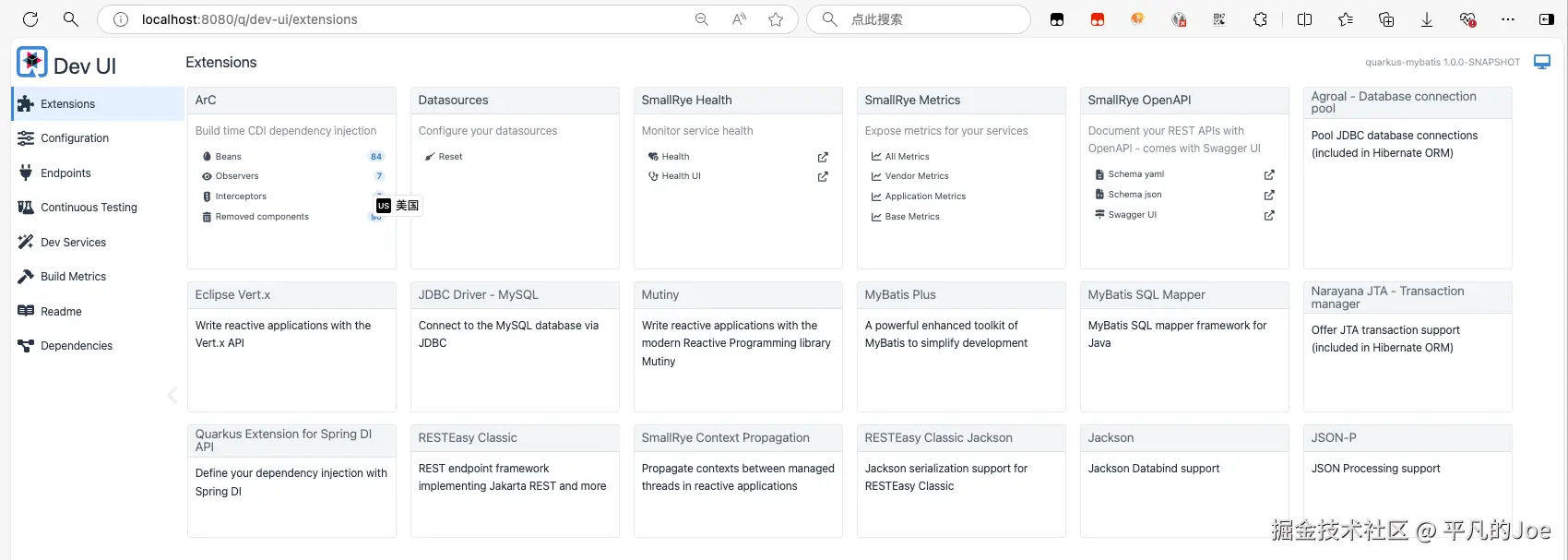Open external link icon for Schema yaml
This screenshot has width=1568, height=560.
point(1269,174)
